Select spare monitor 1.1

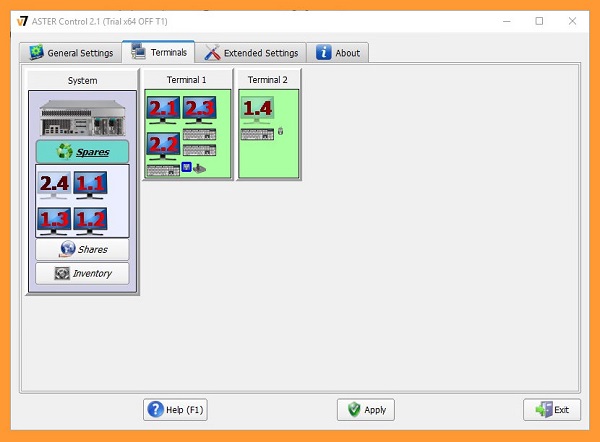90,186
